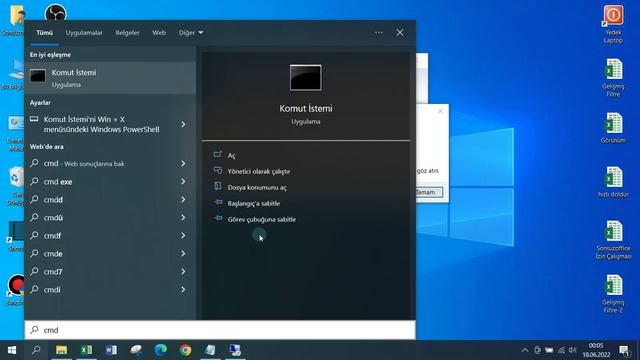Click the Aç (Open) action
This screenshot has height=360, width=640.
231,156
